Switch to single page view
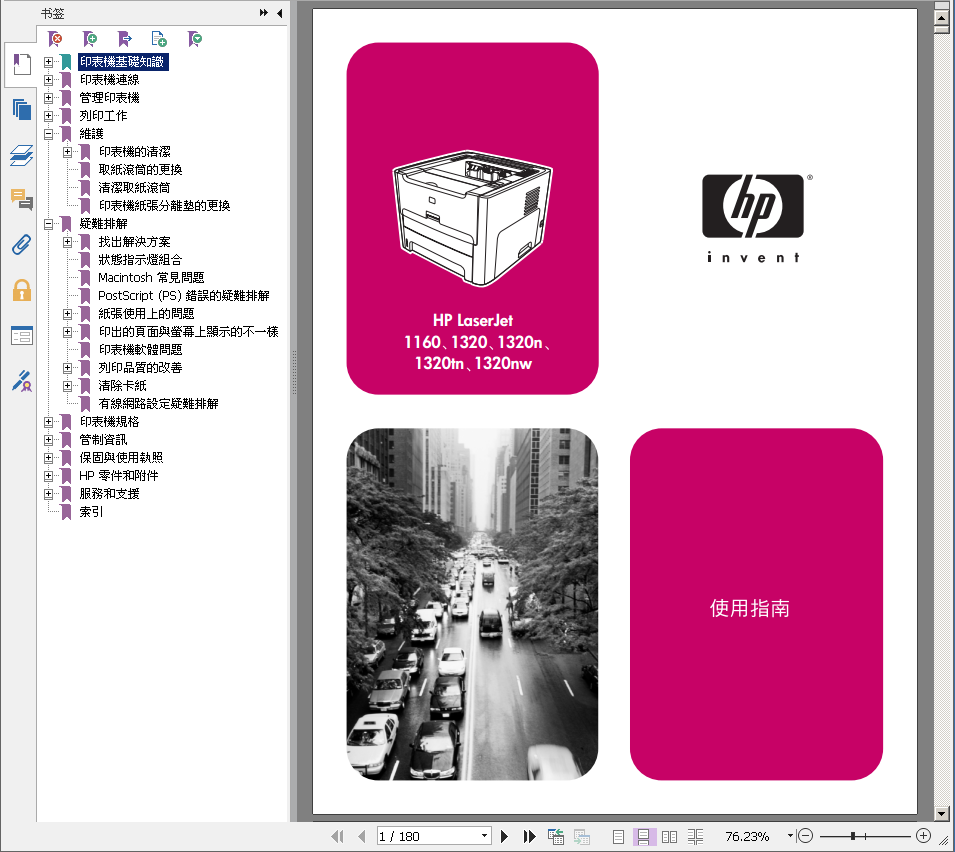 618,836
